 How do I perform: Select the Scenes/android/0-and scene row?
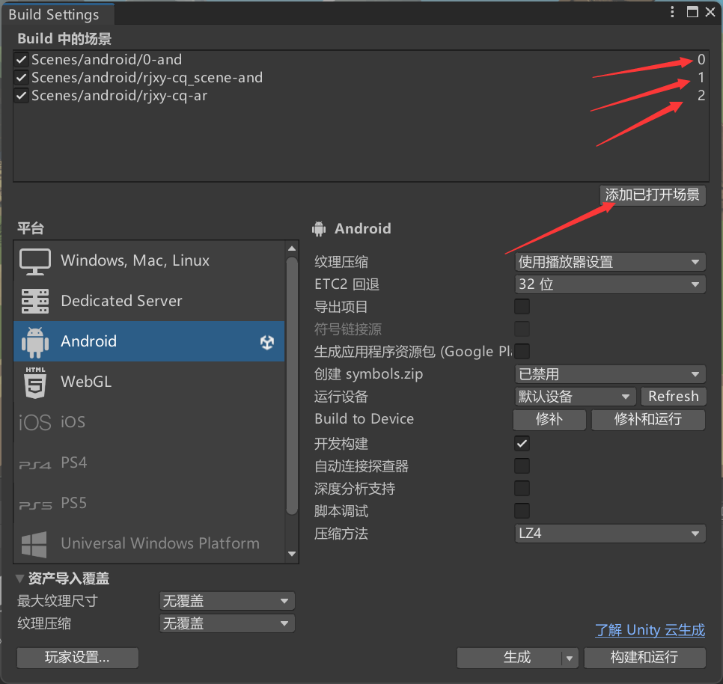tap(361, 59)
